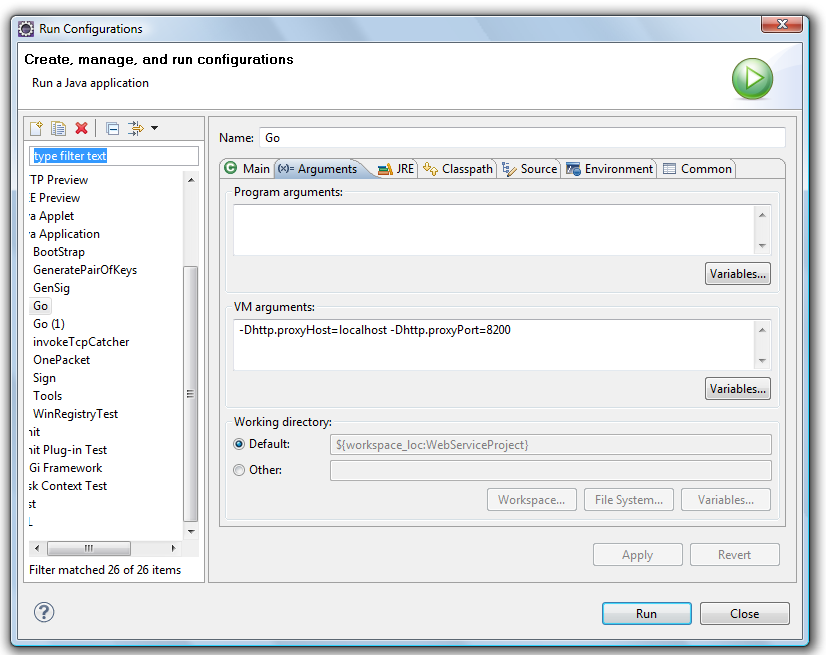The width and height of the screenshot is (826, 655).
Task: Switch to the Environment tab
Action: click(x=609, y=169)
